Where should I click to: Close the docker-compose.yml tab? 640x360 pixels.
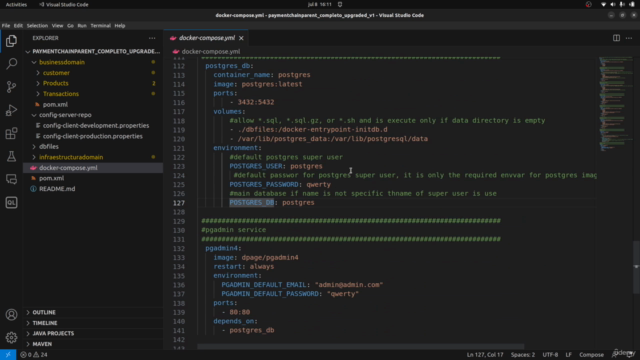click(x=241, y=38)
